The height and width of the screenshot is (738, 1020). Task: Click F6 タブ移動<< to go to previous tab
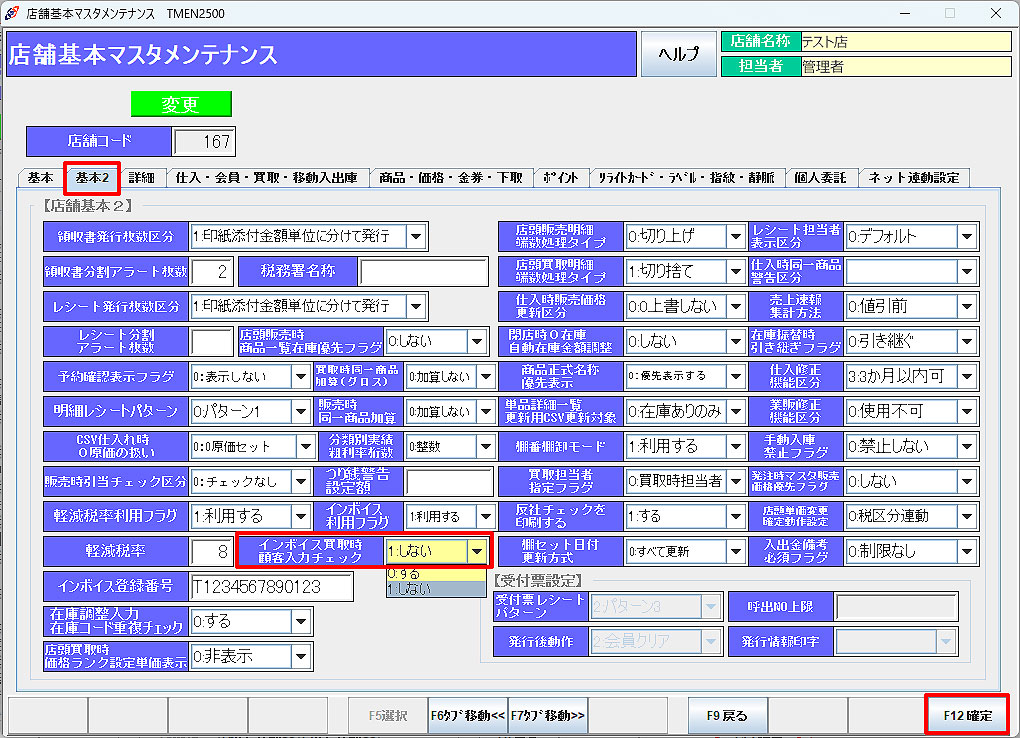tap(468, 716)
